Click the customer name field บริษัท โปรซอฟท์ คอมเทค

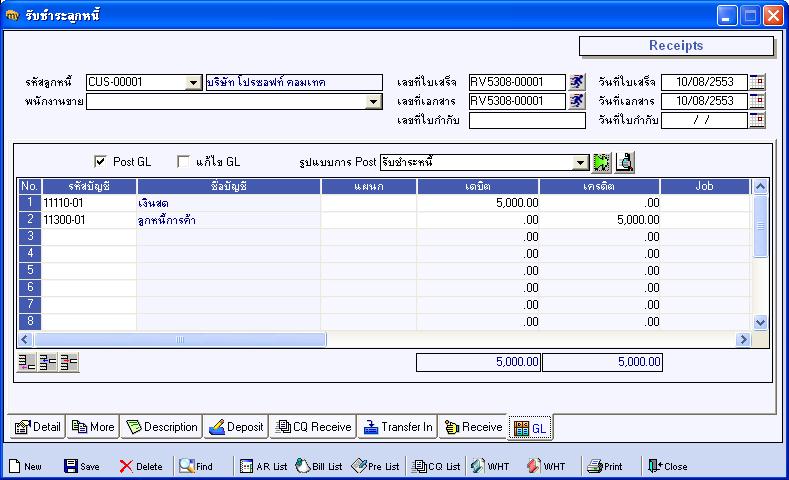tap(294, 83)
